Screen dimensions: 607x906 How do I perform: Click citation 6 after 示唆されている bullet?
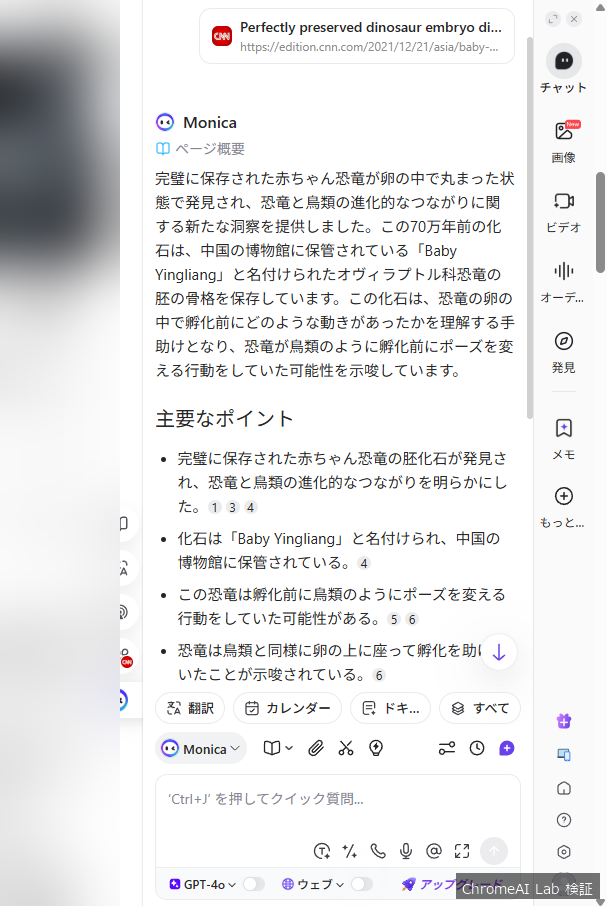click(379, 675)
